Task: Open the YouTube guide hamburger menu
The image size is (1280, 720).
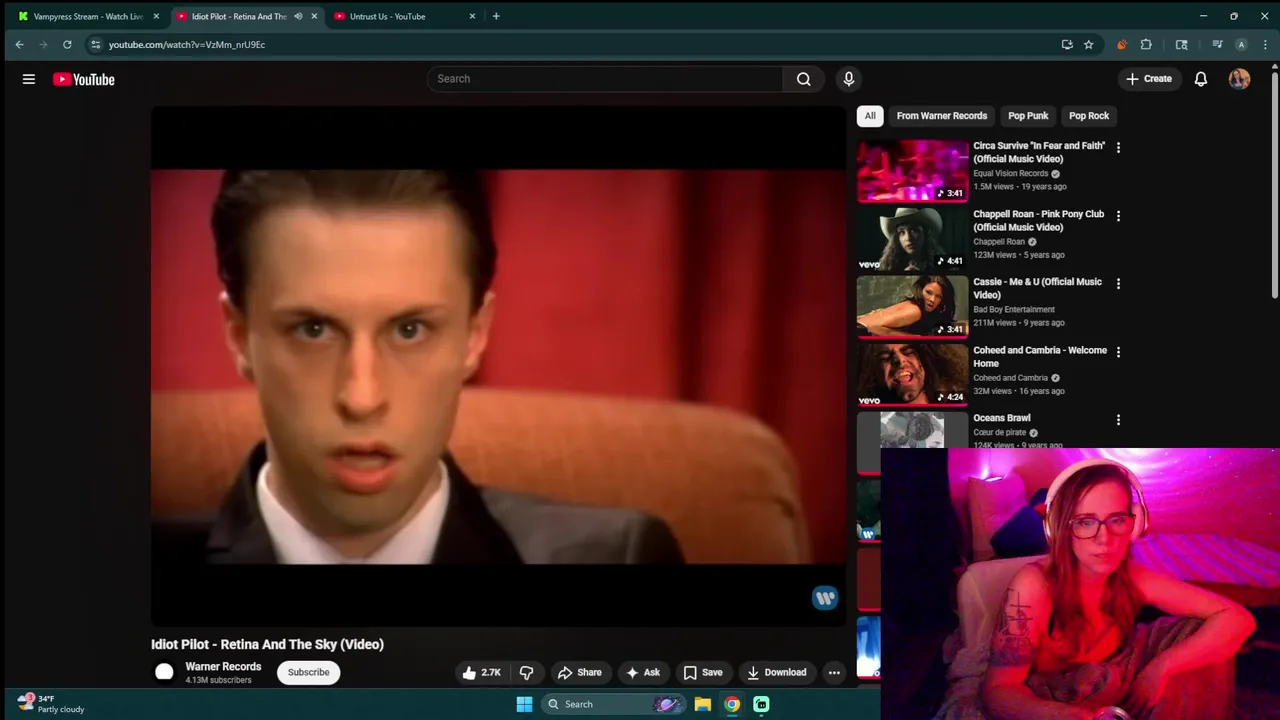Action: pos(29,79)
